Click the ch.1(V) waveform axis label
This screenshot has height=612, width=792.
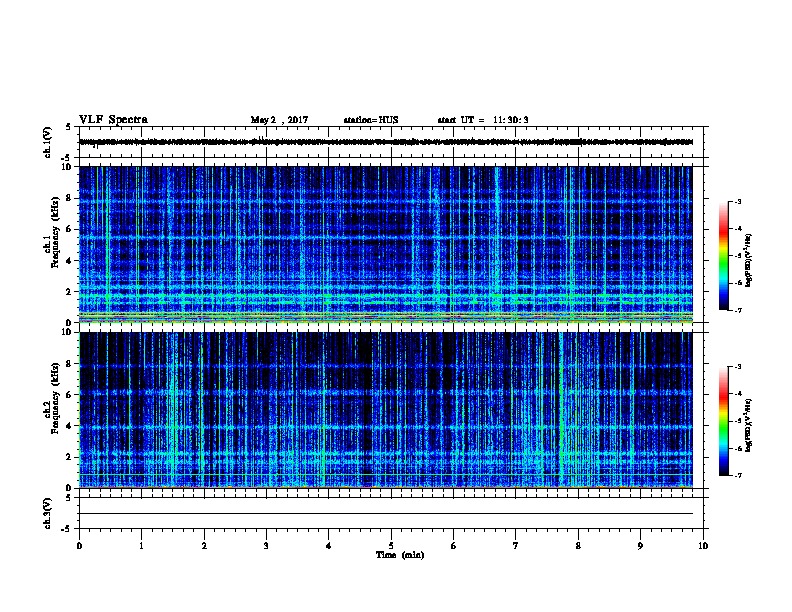48,142
